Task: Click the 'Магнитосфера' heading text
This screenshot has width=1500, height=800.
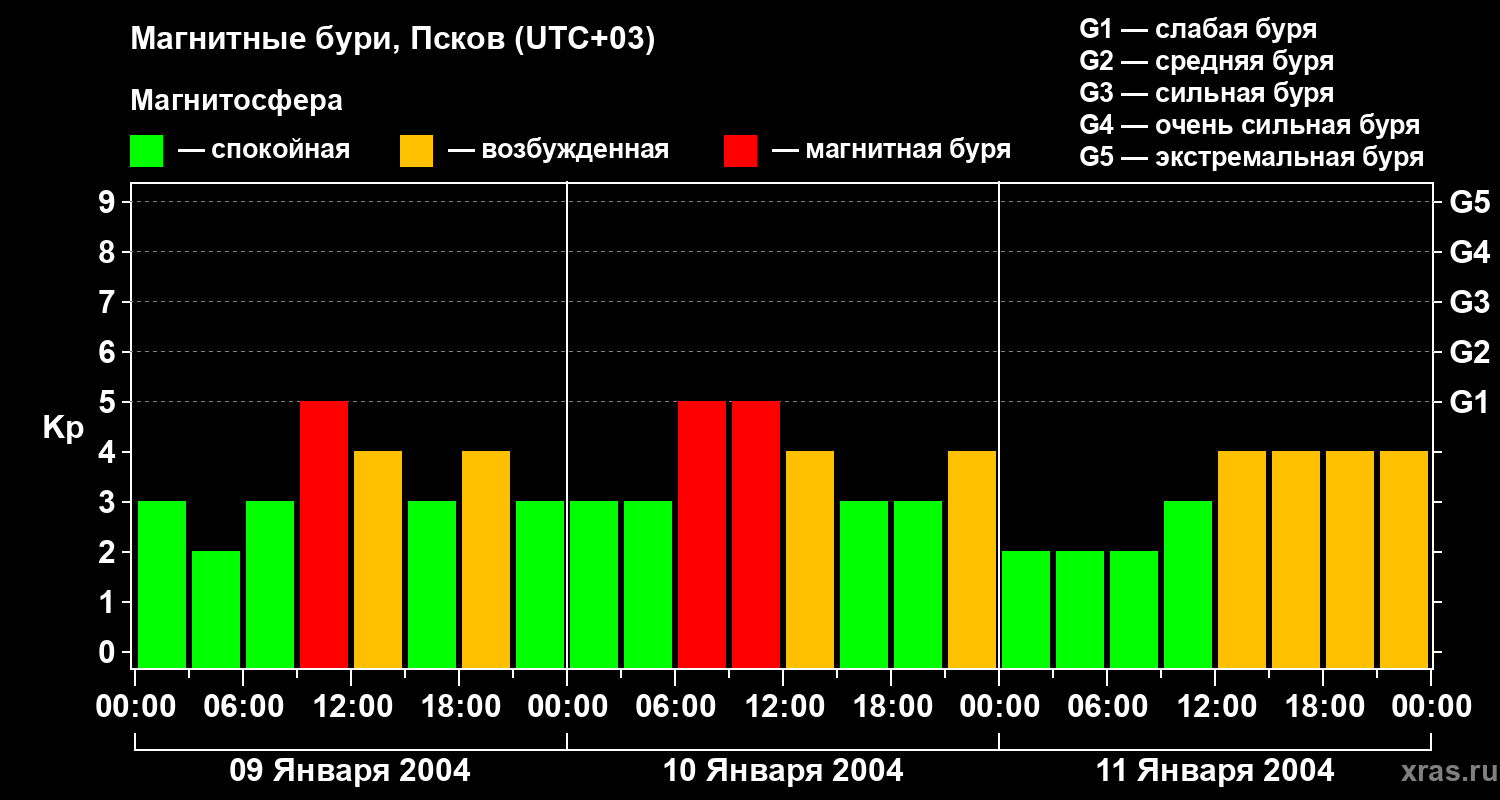Action: tap(237, 101)
